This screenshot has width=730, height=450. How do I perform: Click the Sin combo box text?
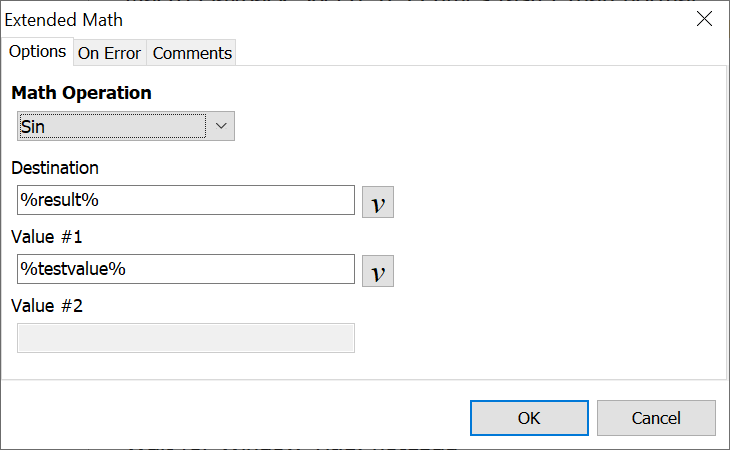coord(110,127)
